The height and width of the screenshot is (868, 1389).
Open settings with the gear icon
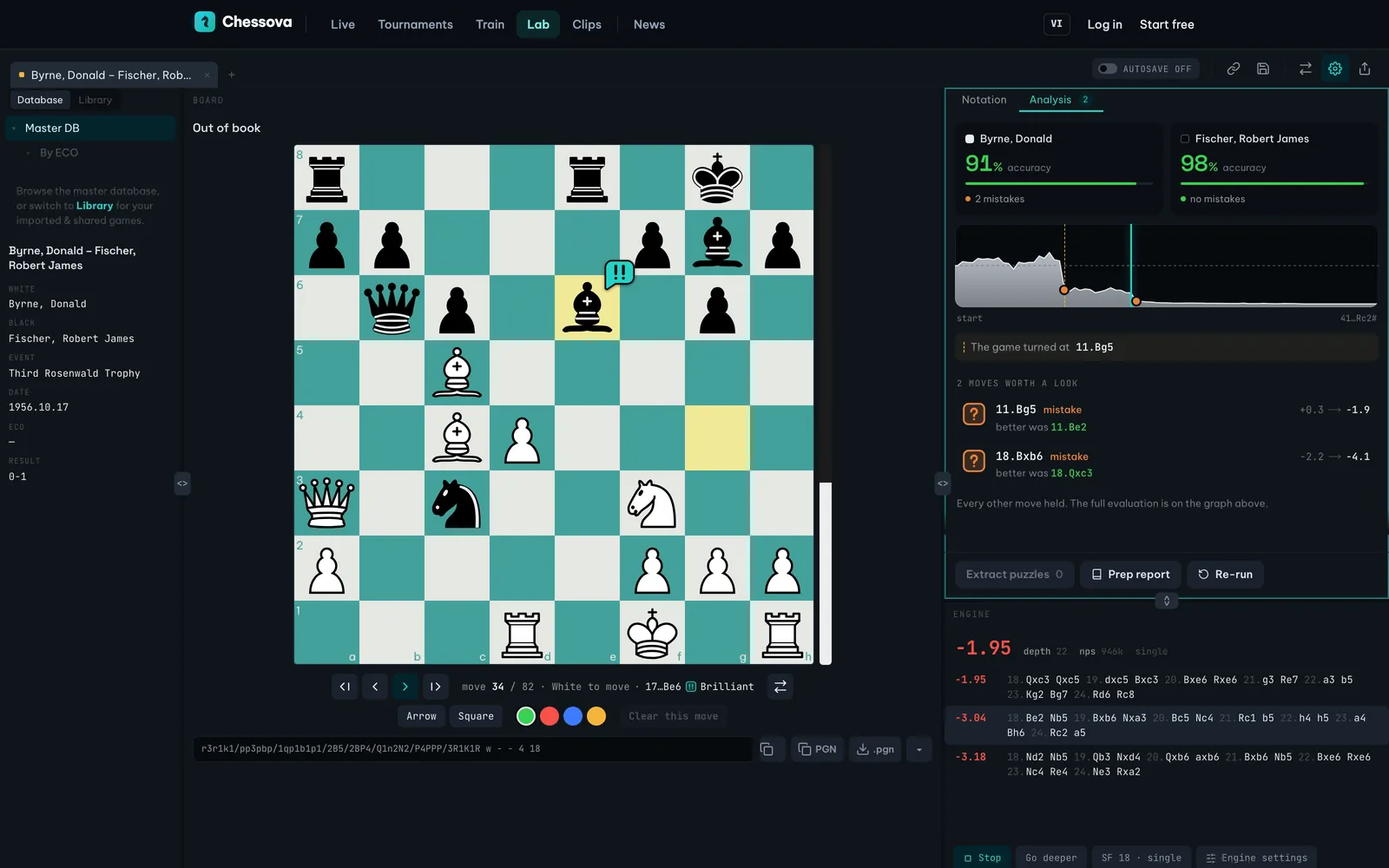point(1335,69)
